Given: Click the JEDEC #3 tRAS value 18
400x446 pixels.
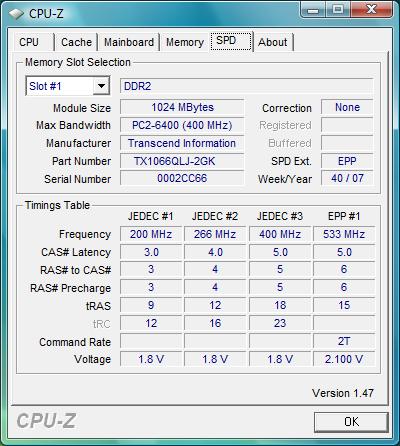Looking at the screenshot, I should 280,305.
